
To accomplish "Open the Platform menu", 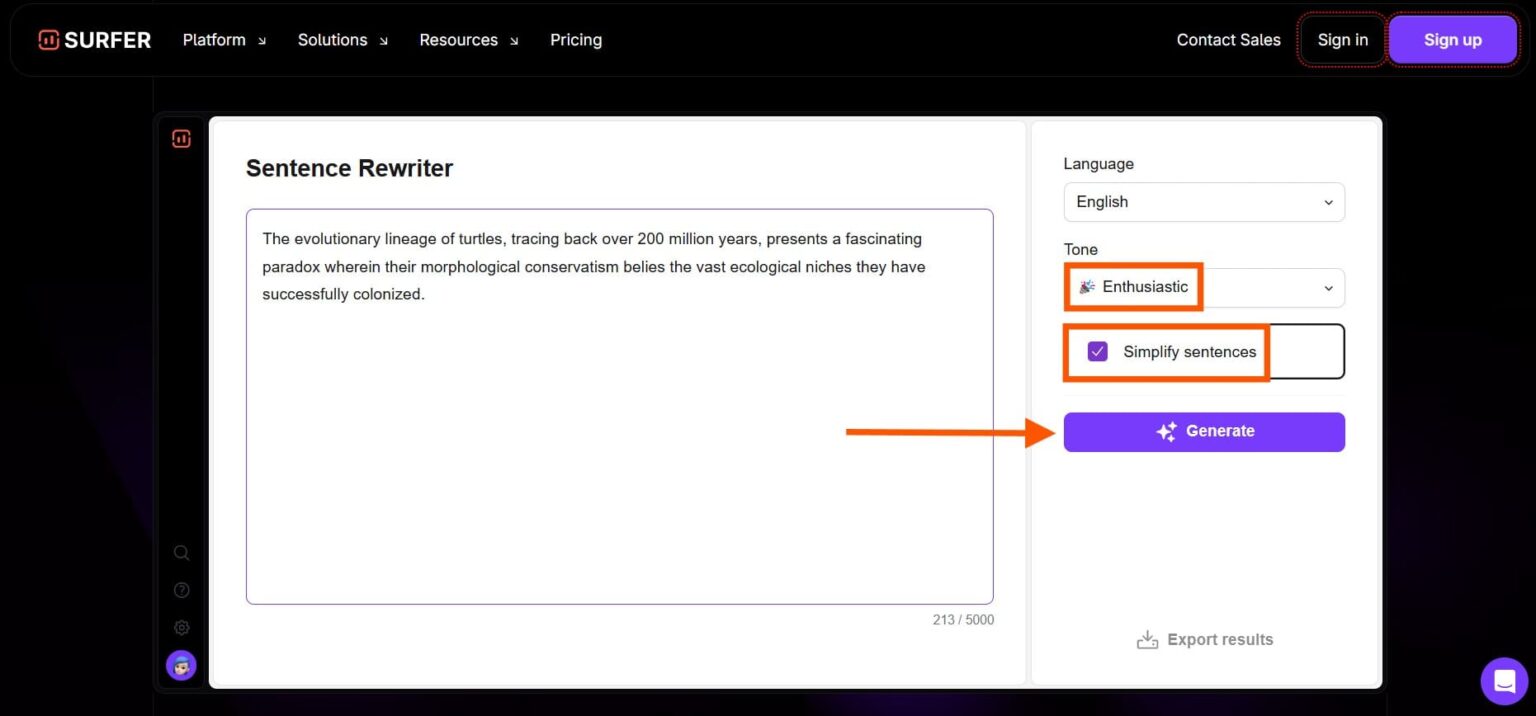I will [214, 40].
